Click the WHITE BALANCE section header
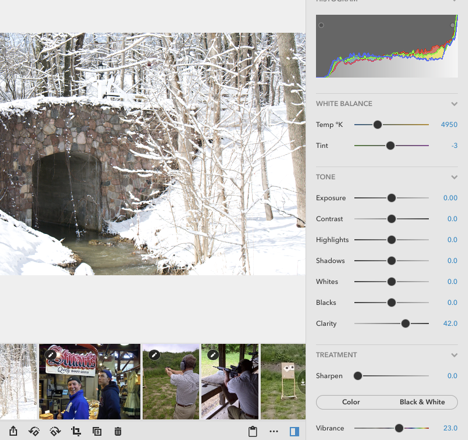 (x=344, y=104)
